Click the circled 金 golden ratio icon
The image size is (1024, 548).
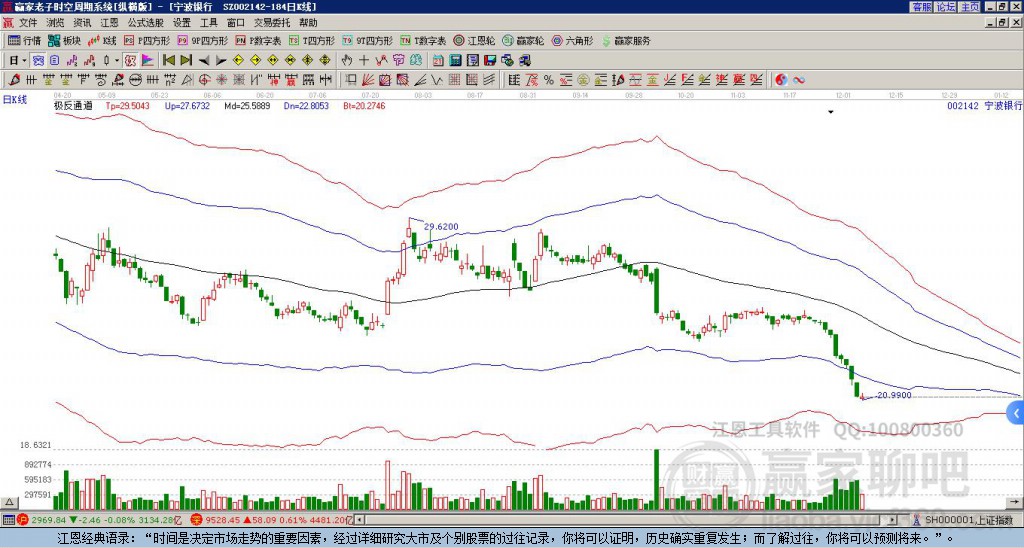tap(583, 80)
